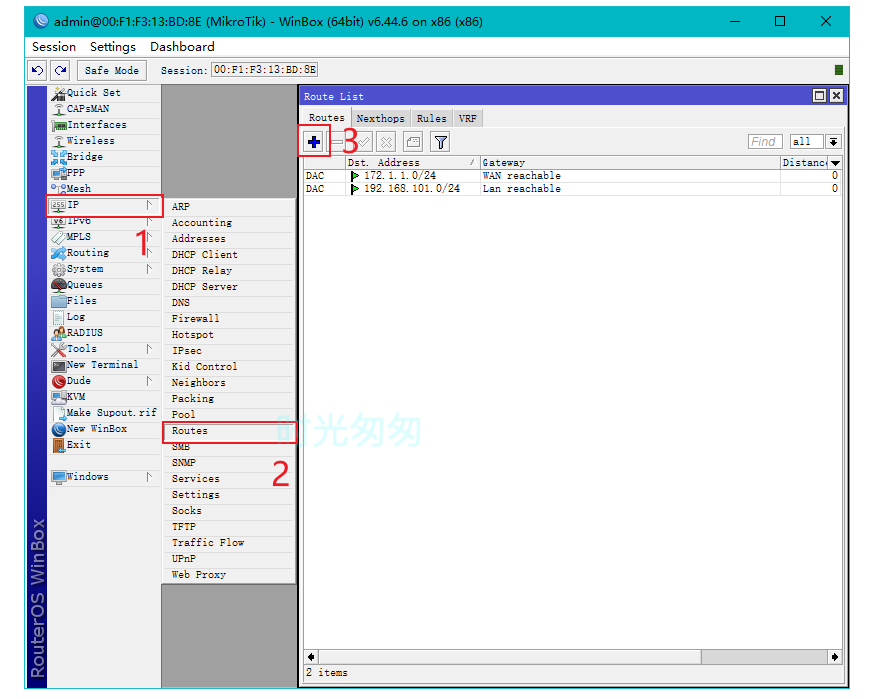The height and width of the screenshot is (699, 877).
Task: Open Log in the sidebar
Action: (104, 317)
